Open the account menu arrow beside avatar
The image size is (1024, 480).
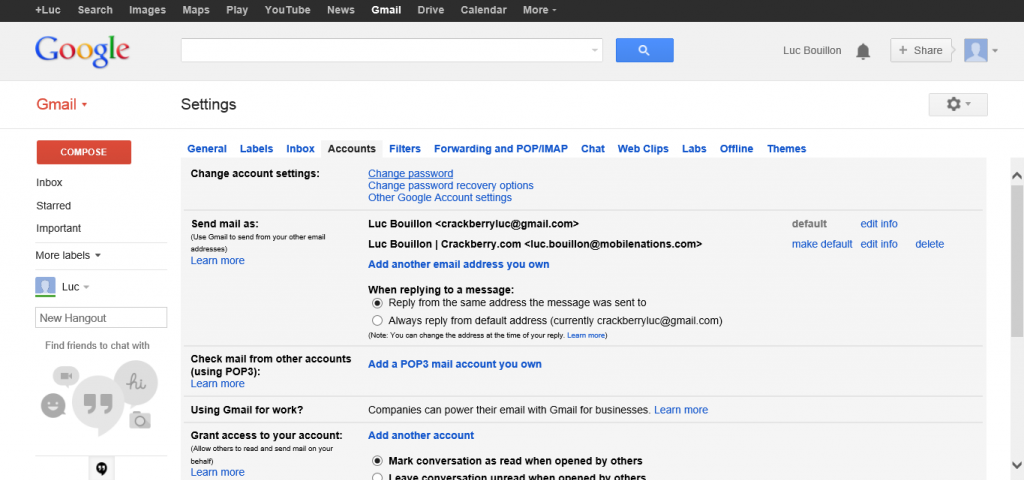click(x=995, y=50)
